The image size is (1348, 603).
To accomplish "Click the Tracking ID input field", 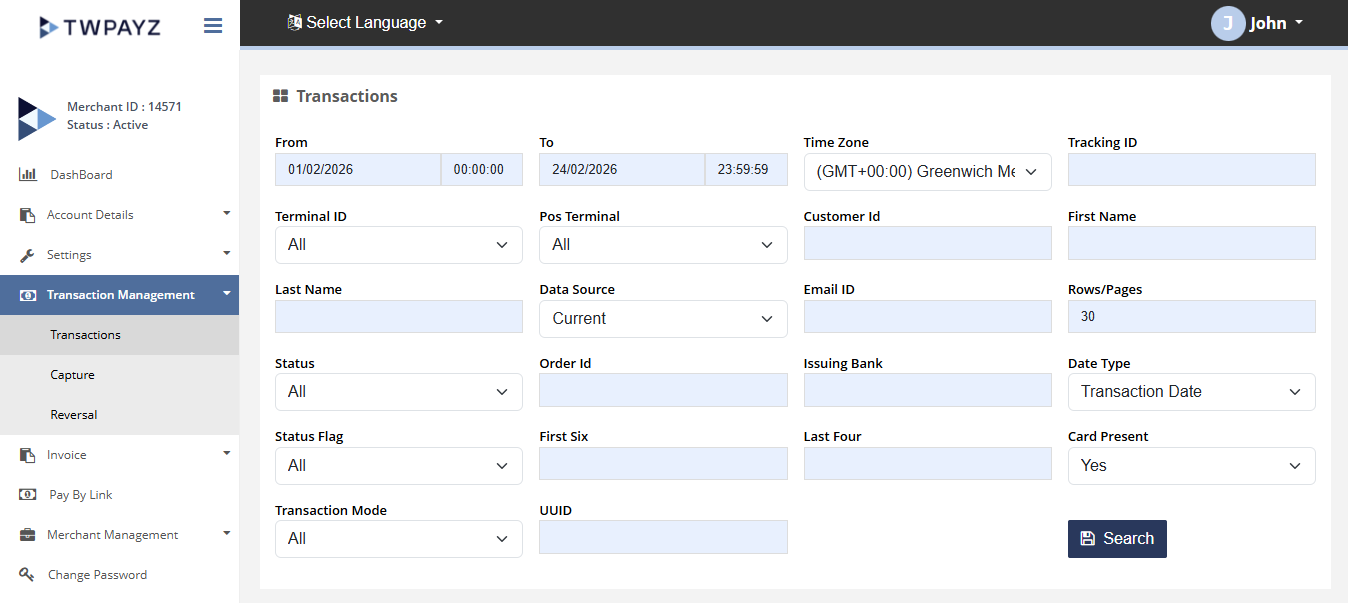I will (x=1191, y=170).
